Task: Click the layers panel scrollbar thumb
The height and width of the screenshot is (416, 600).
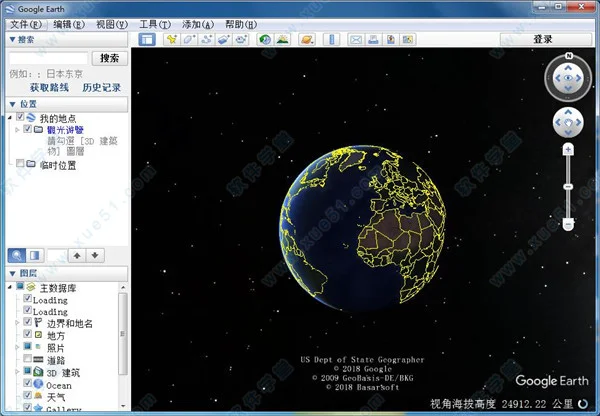Action: coord(122,333)
